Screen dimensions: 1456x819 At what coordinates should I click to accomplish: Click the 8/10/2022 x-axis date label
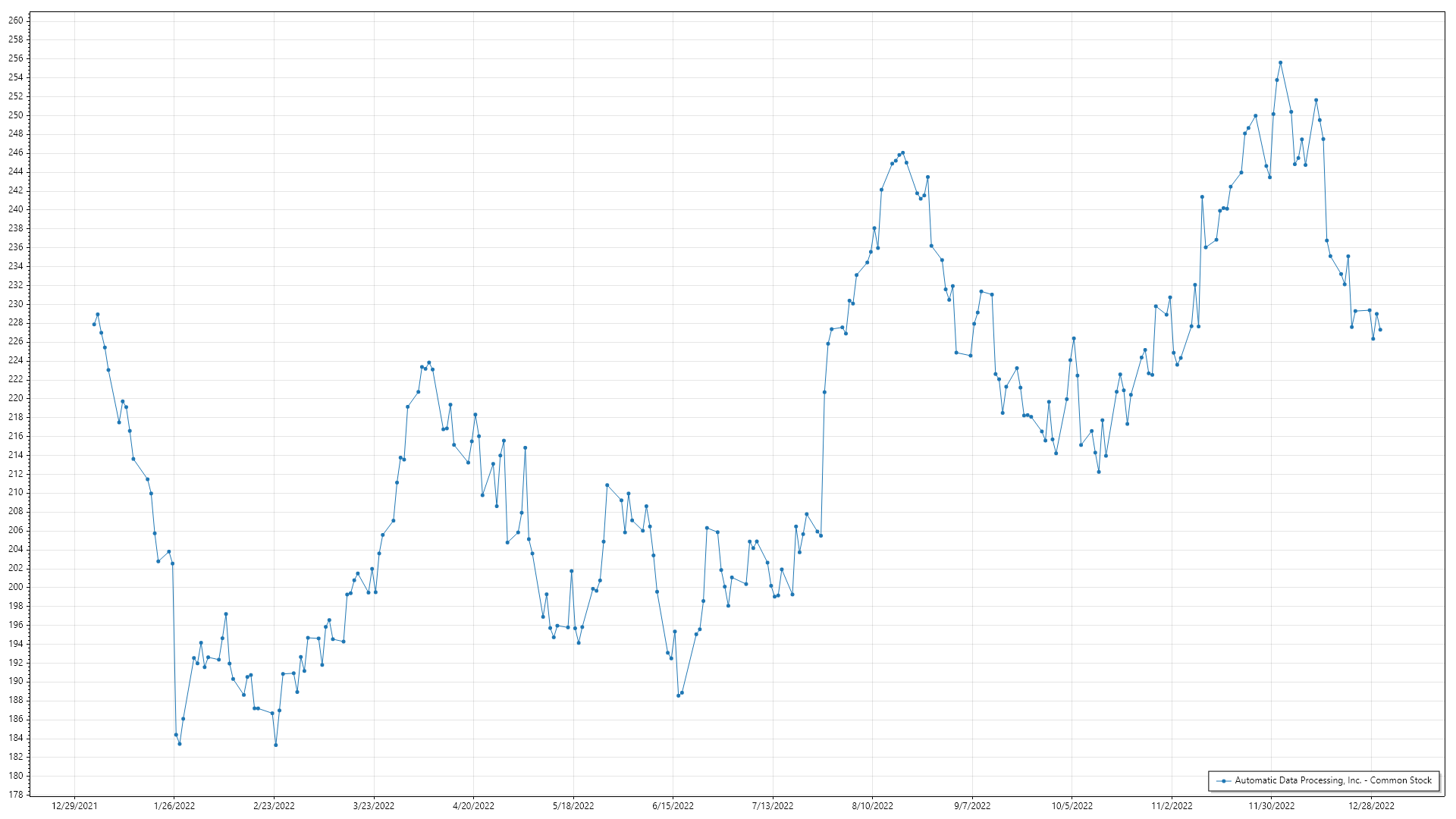pyautogui.click(x=872, y=805)
